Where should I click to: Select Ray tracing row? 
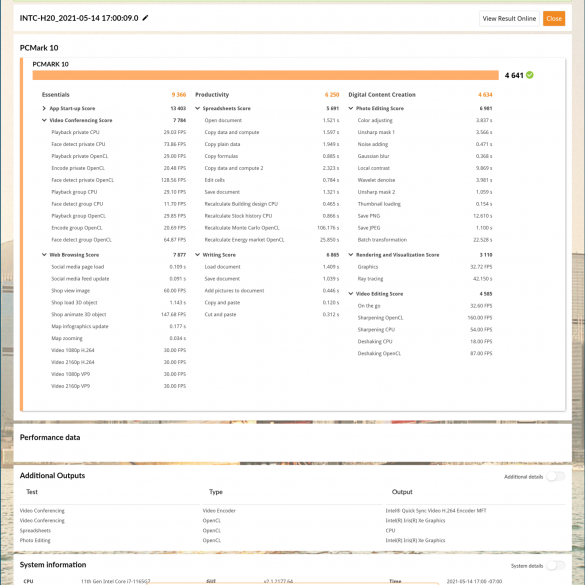point(425,279)
